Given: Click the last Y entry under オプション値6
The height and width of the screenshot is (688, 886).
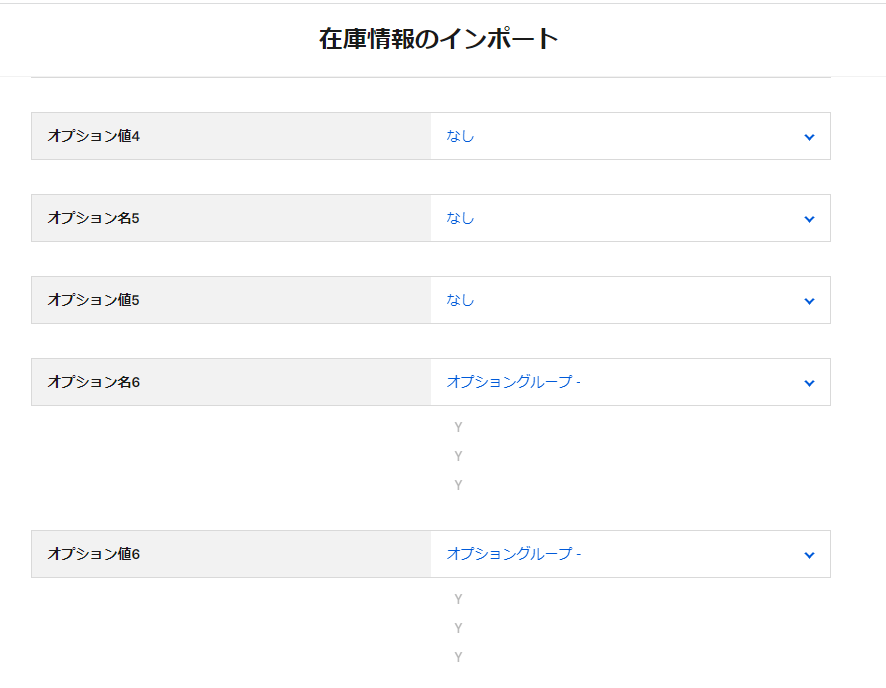Looking at the screenshot, I should coord(458,658).
